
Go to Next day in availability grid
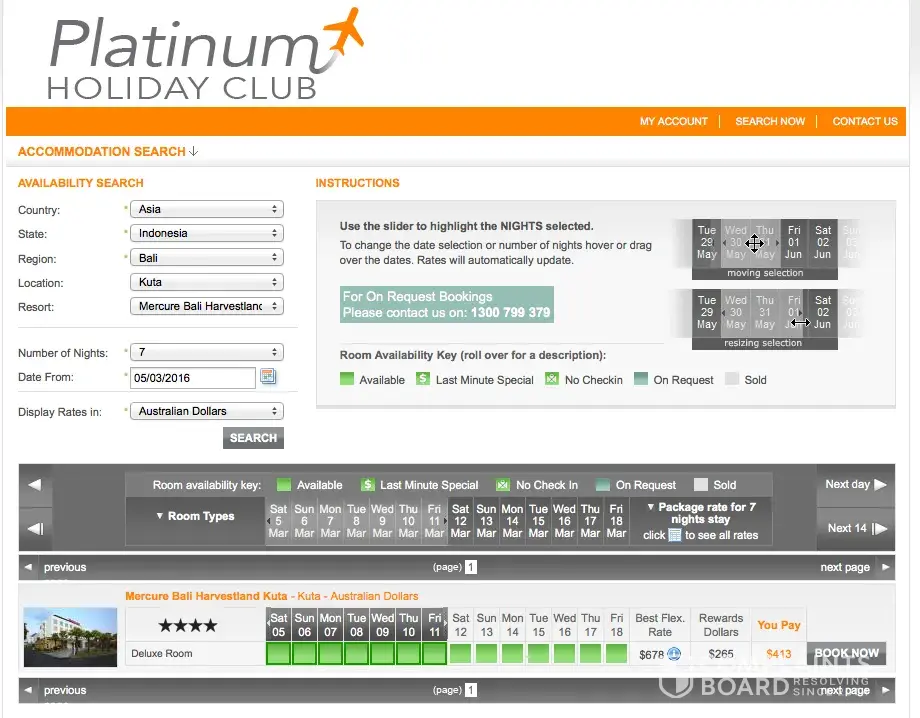(855, 485)
